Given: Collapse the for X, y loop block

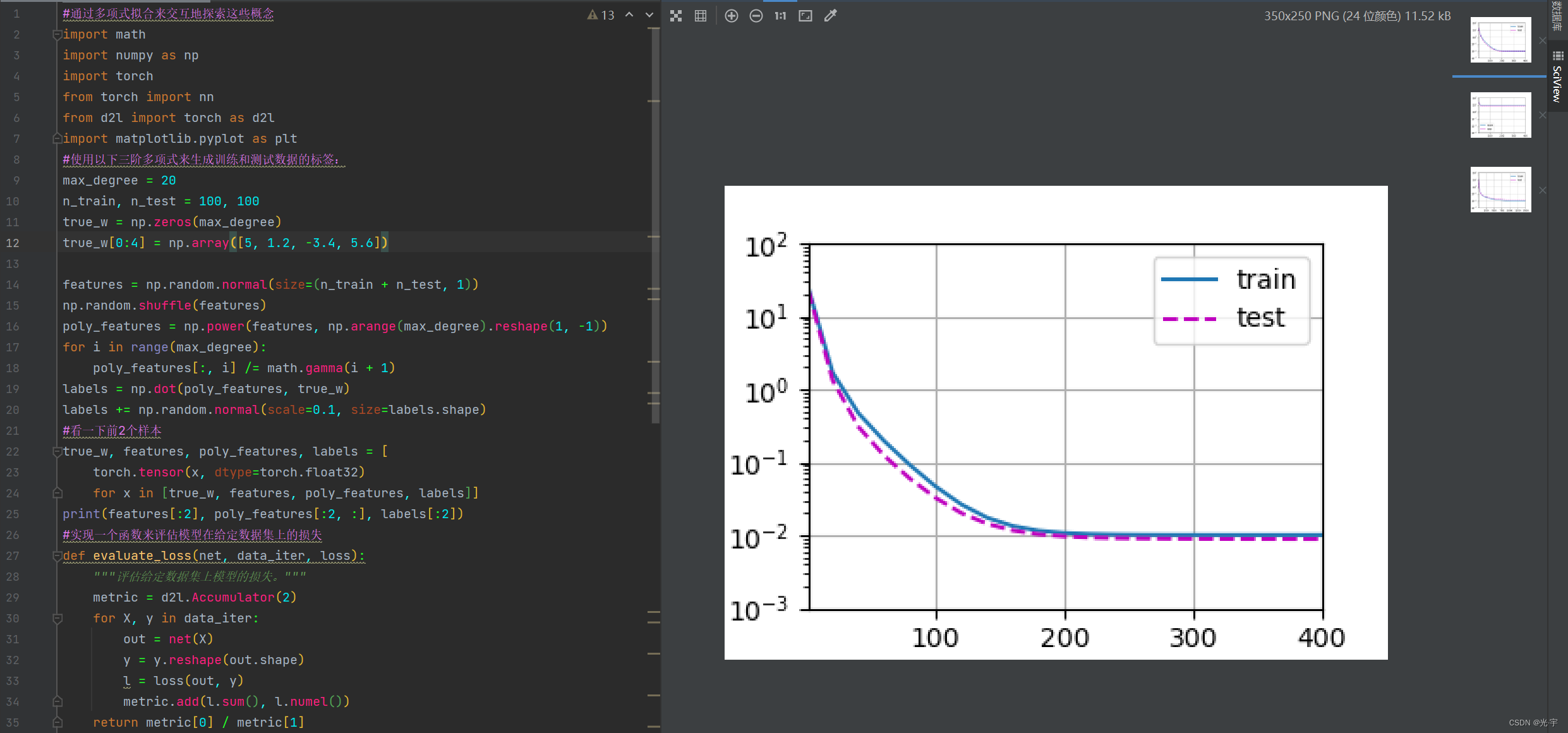Looking at the screenshot, I should pos(57,618).
